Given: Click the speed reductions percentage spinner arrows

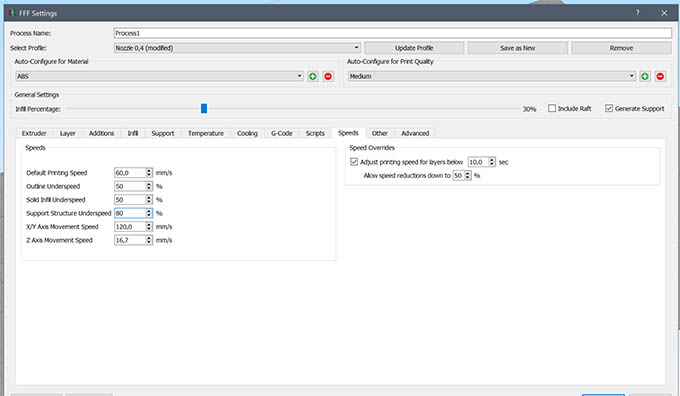Looking at the screenshot, I should coord(468,175).
